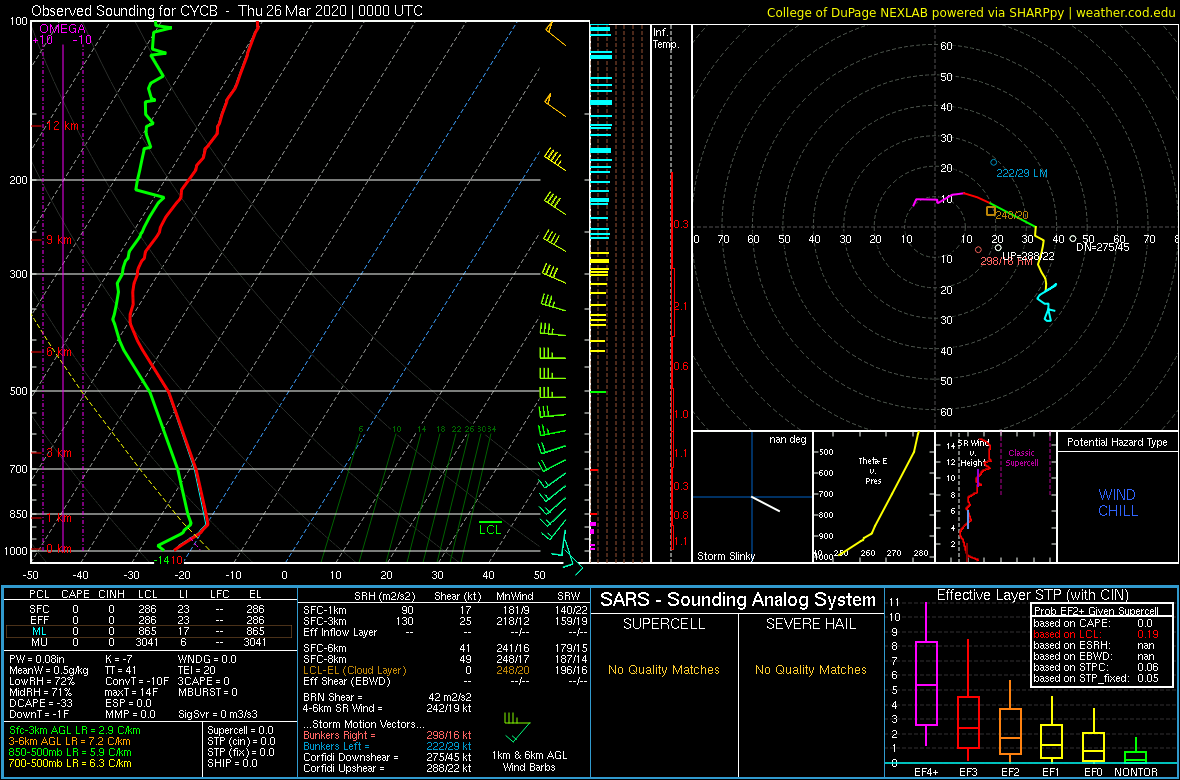Click No Quality Matches under SUPERCELL

(x=664, y=669)
